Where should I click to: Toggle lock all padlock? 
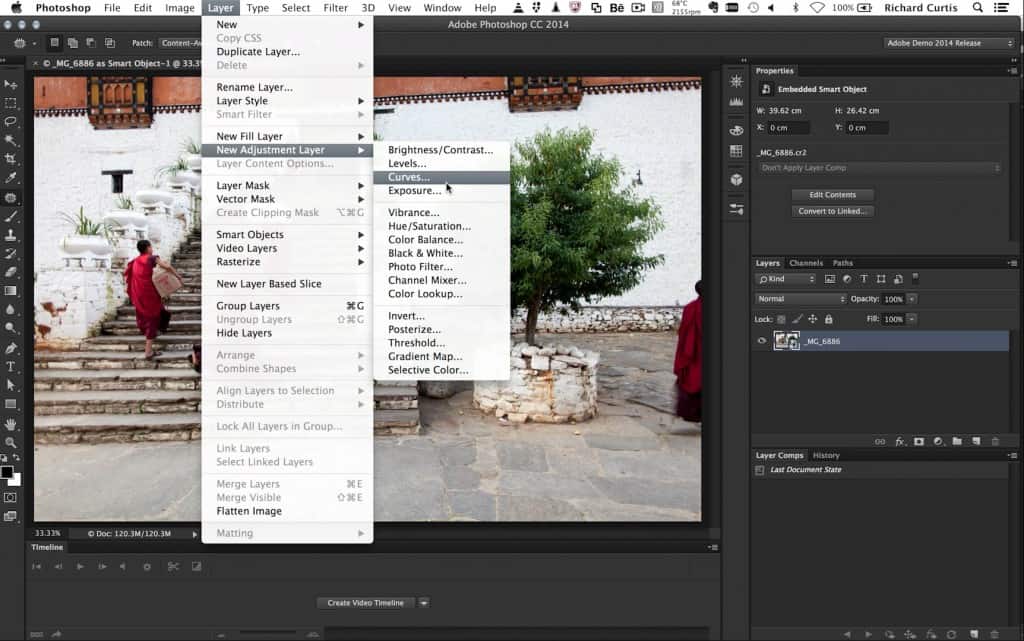(x=828, y=319)
